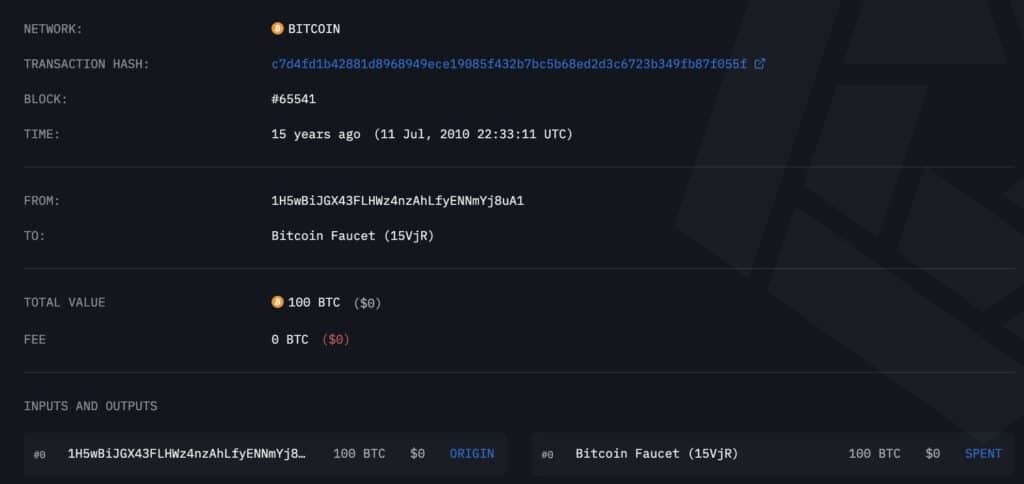Click the SPENT link on the output row
Screen dimensions: 1024x484
point(983,454)
